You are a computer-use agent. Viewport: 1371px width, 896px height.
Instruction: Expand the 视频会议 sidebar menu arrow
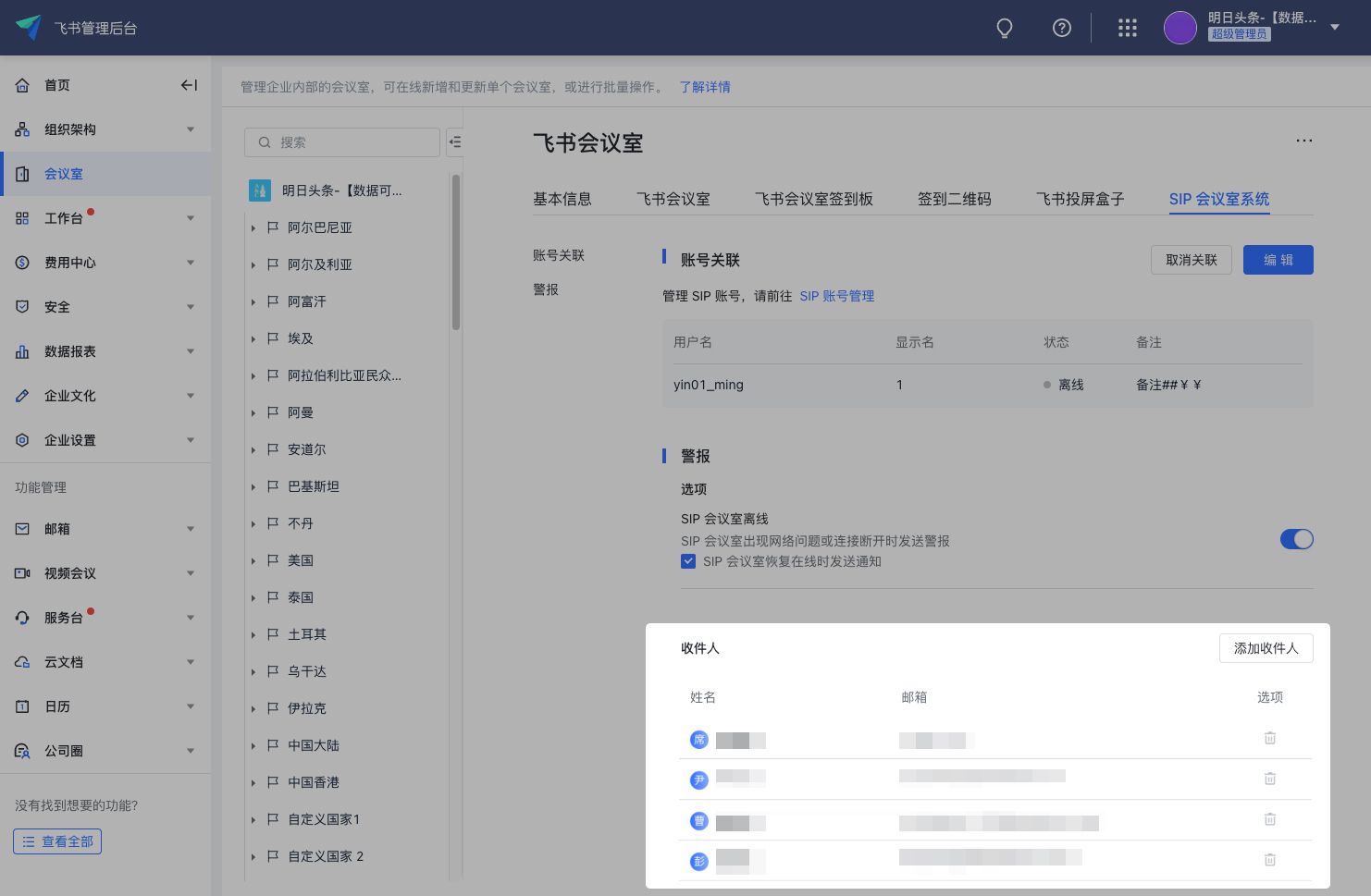[x=191, y=573]
